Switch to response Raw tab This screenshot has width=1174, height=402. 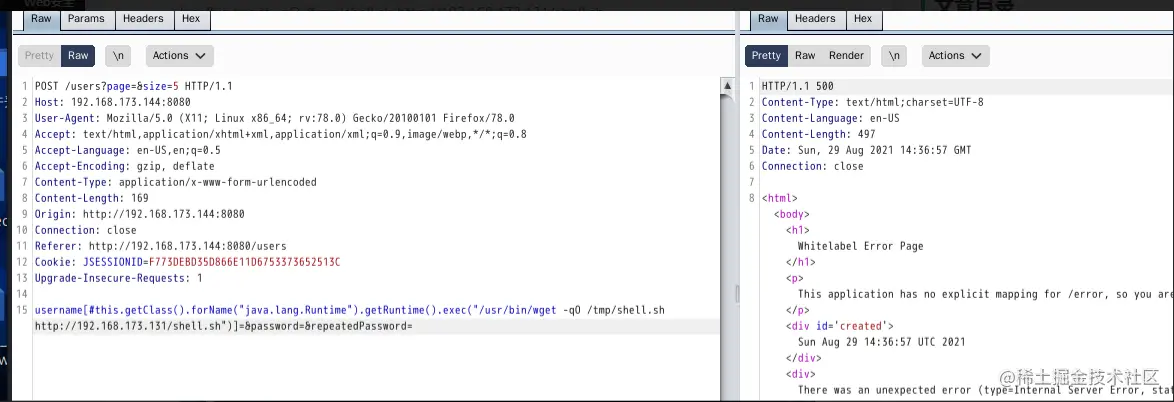(x=768, y=19)
